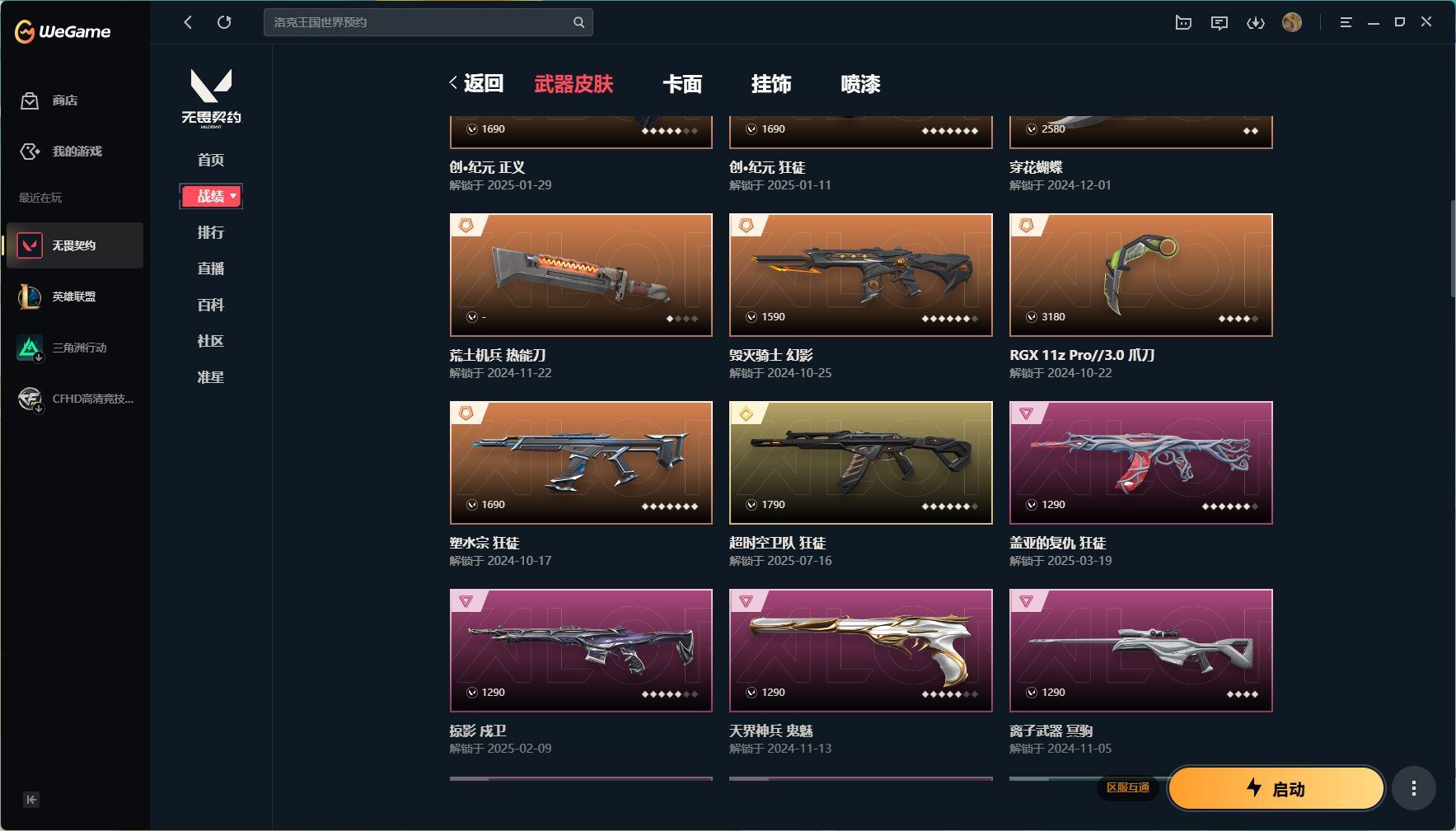Click the user avatar profile picture
The height and width of the screenshot is (831, 1456).
[1292, 22]
